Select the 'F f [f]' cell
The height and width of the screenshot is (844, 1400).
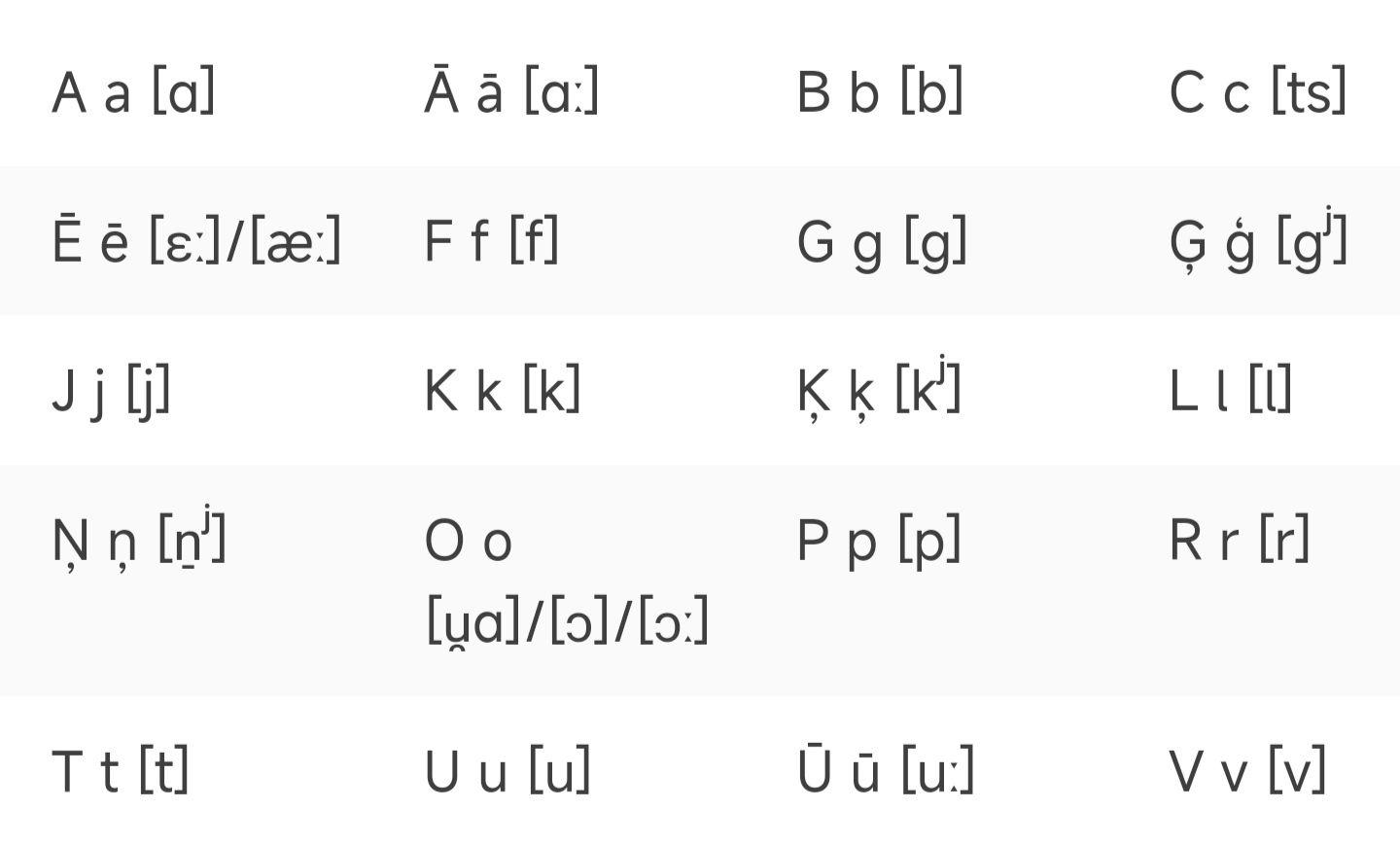click(x=491, y=240)
